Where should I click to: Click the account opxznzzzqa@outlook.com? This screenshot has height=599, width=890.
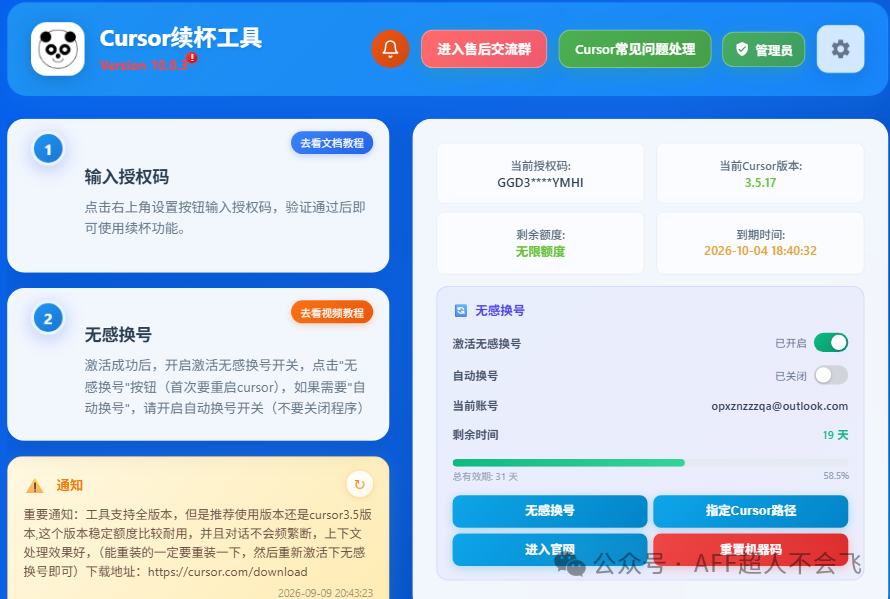pyautogui.click(x=779, y=406)
